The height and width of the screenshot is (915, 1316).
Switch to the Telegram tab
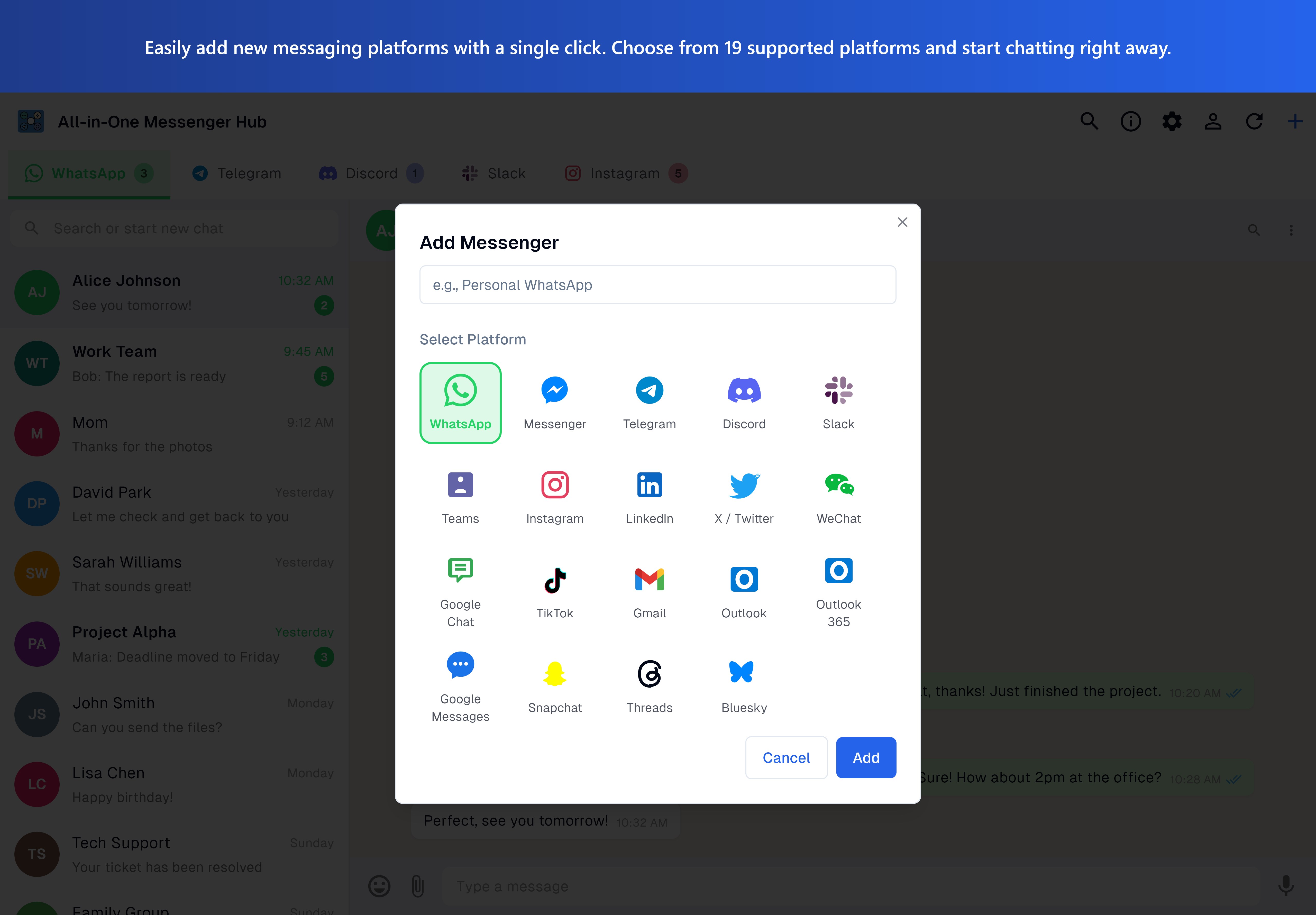click(237, 174)
